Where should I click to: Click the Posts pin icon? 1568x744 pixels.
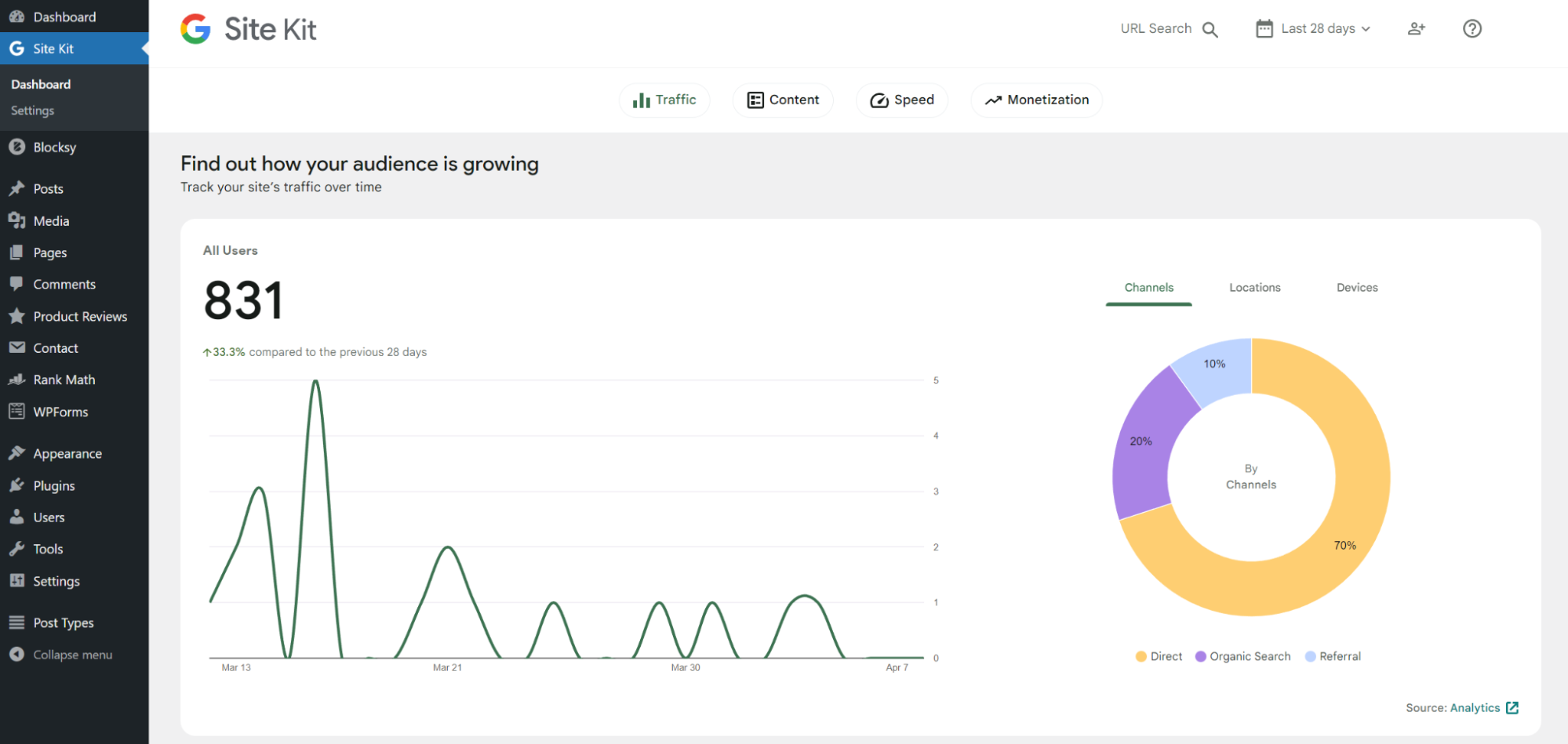point(16,188)
